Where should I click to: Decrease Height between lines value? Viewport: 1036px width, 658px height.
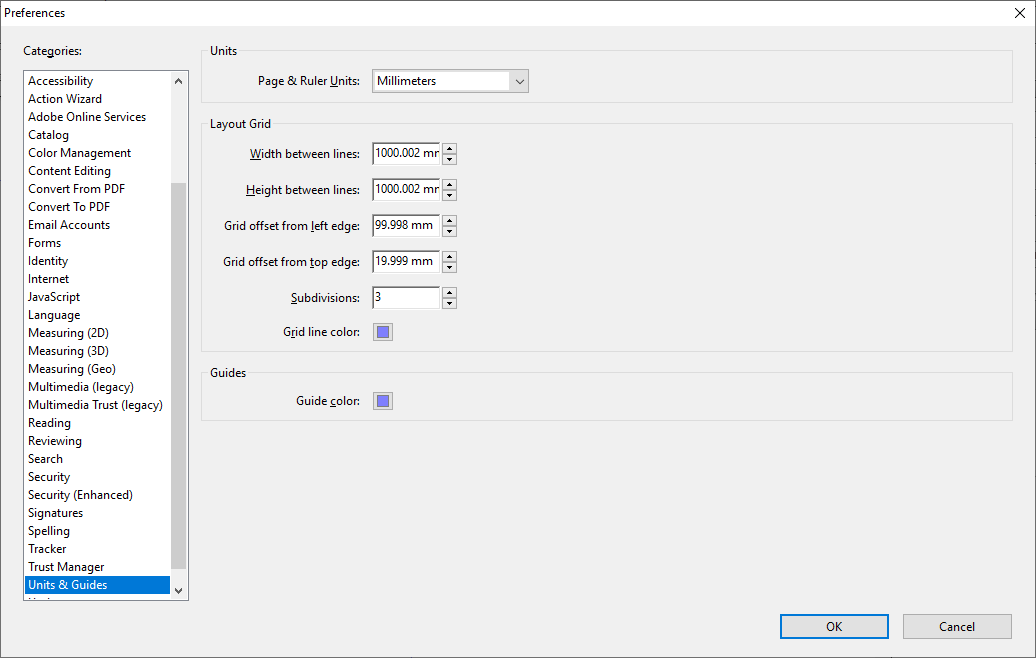tap(450, 195)
